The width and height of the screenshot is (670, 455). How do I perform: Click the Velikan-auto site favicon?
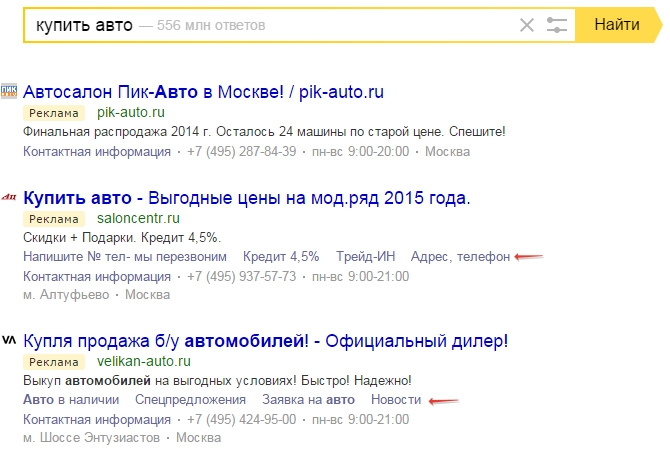coord(9,339)
